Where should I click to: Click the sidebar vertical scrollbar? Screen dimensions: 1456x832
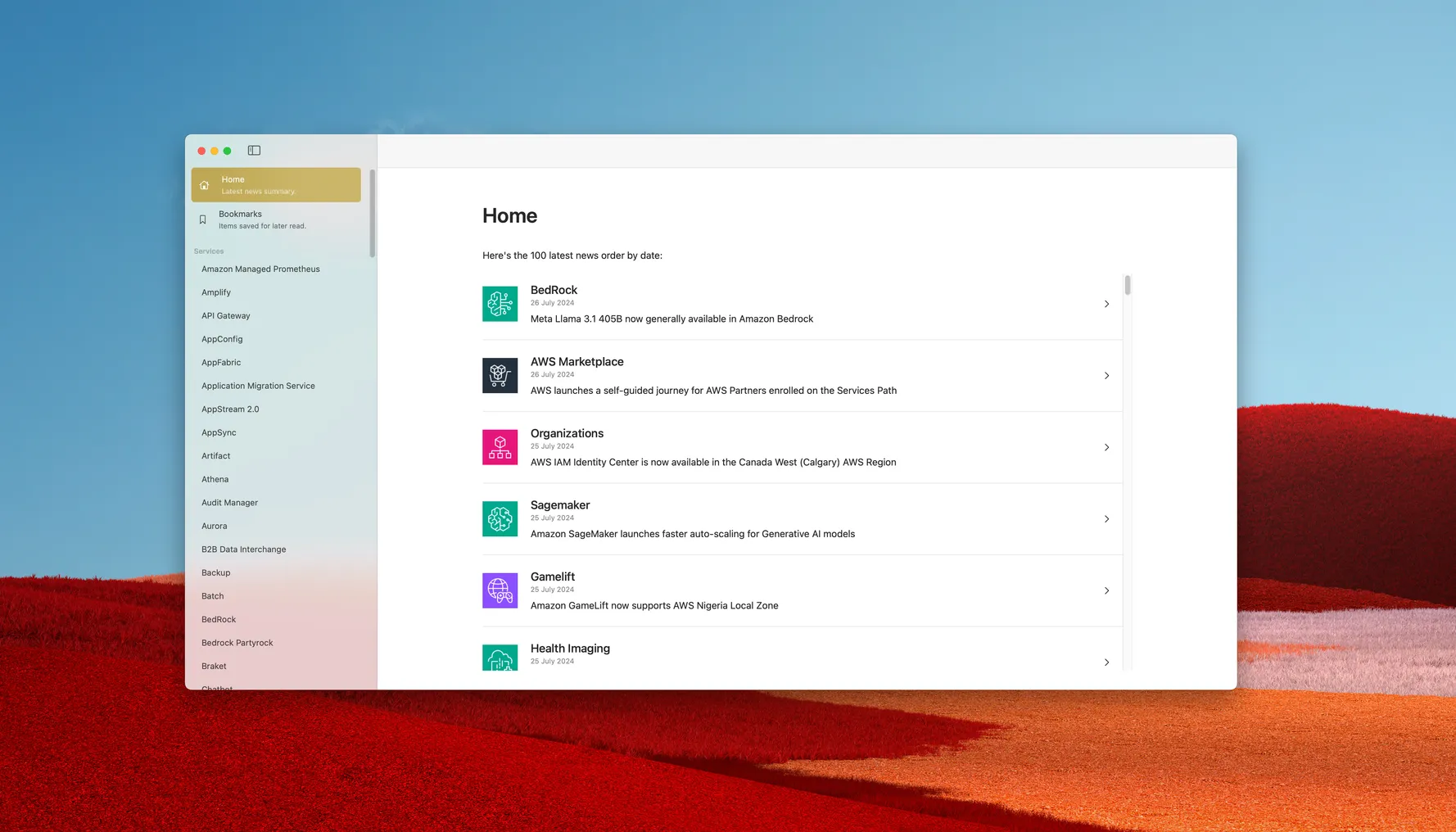click(x=373, y=213)
